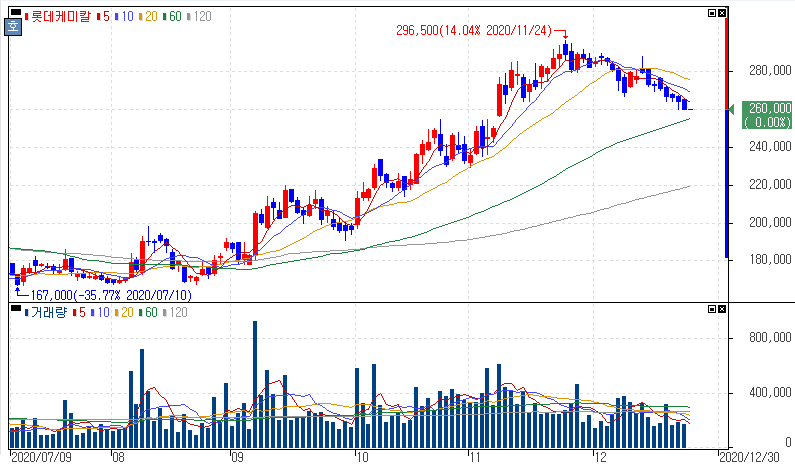Click the 11 month label on the date axis

point(475,457)
